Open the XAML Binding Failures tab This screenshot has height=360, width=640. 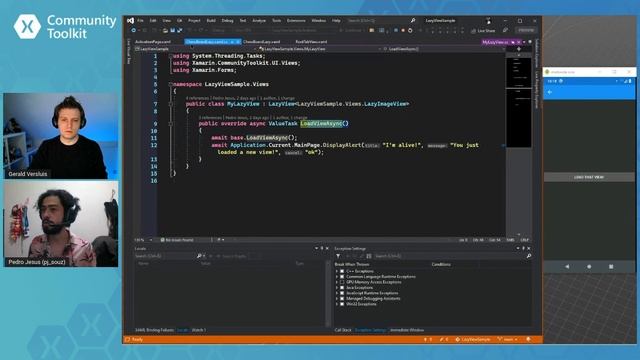click(x=154, y=330)
